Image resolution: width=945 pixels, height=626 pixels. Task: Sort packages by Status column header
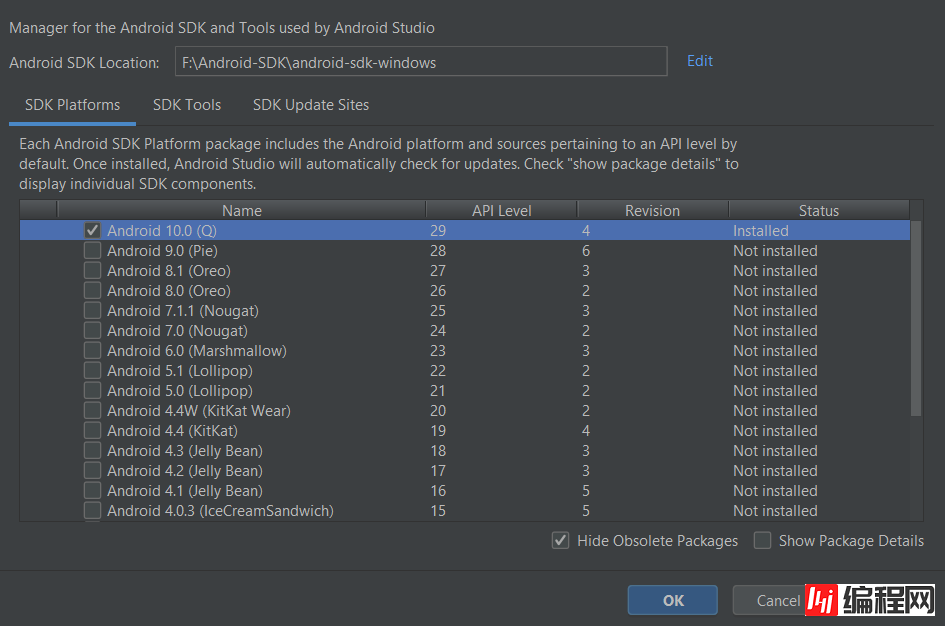click(818, 211)
